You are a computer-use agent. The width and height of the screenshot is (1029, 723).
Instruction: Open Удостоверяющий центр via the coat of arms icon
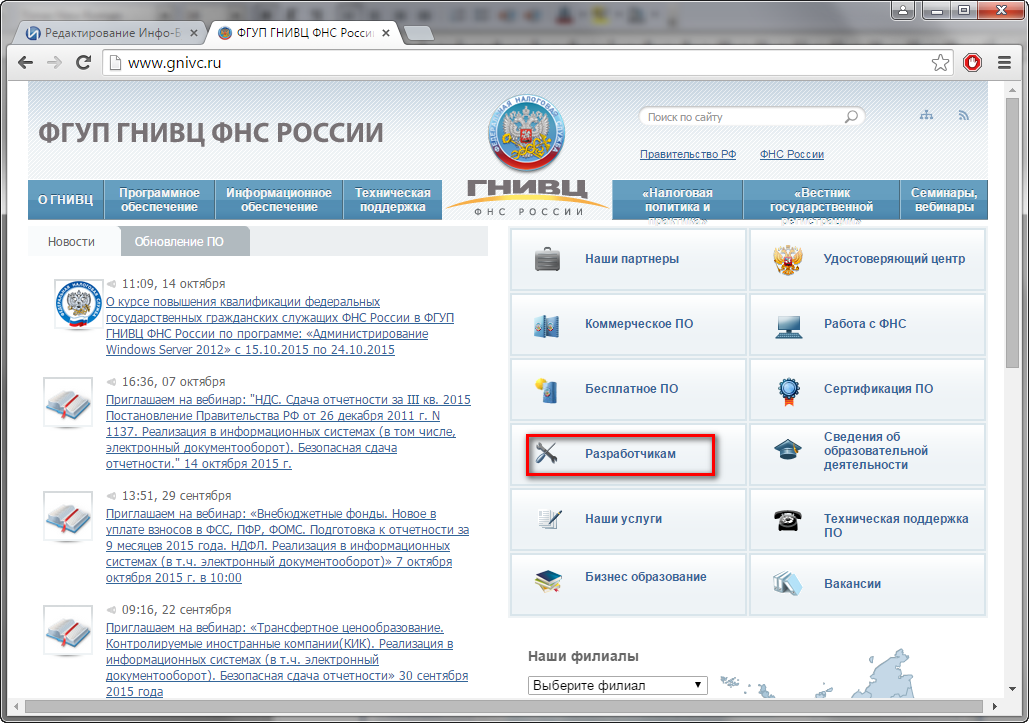point(786,259)
